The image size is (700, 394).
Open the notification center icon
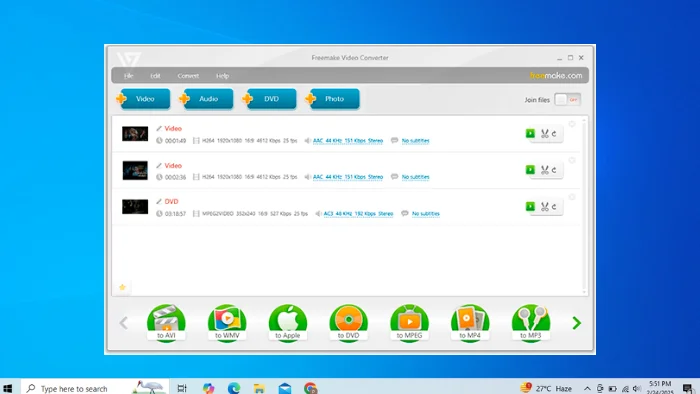(x=688, y=389)
